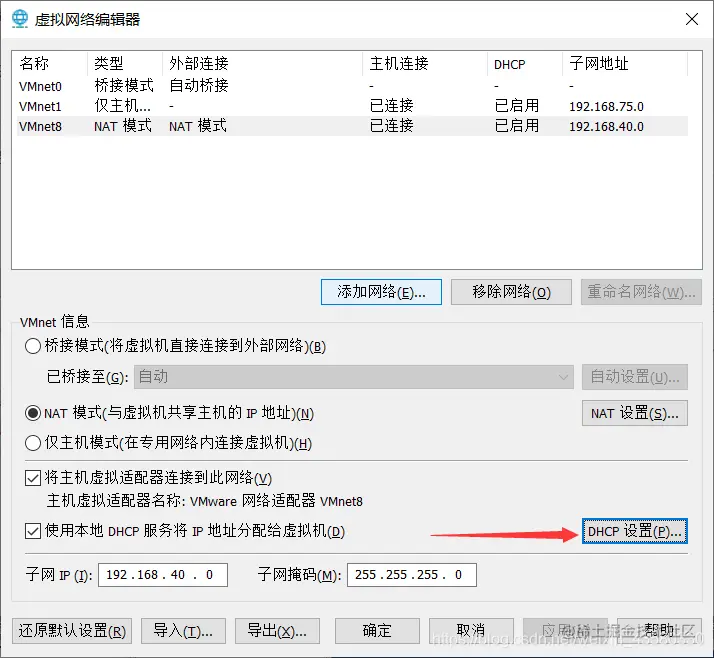Click 导出(X)... button
714x658 pixels.
pos(277,631)
